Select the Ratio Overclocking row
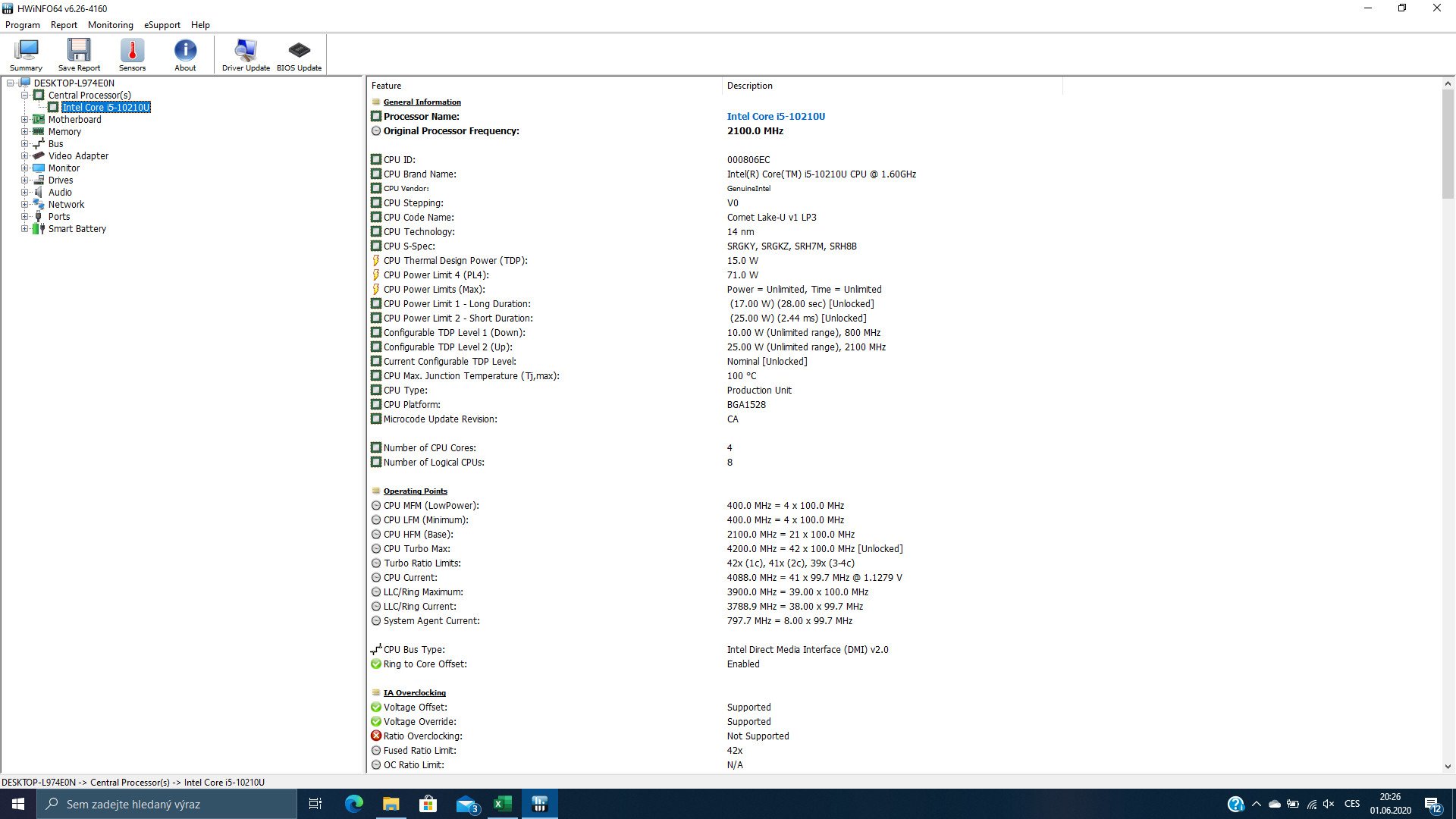This screenshot has width=1456, height=819. (x=902, y=736)
